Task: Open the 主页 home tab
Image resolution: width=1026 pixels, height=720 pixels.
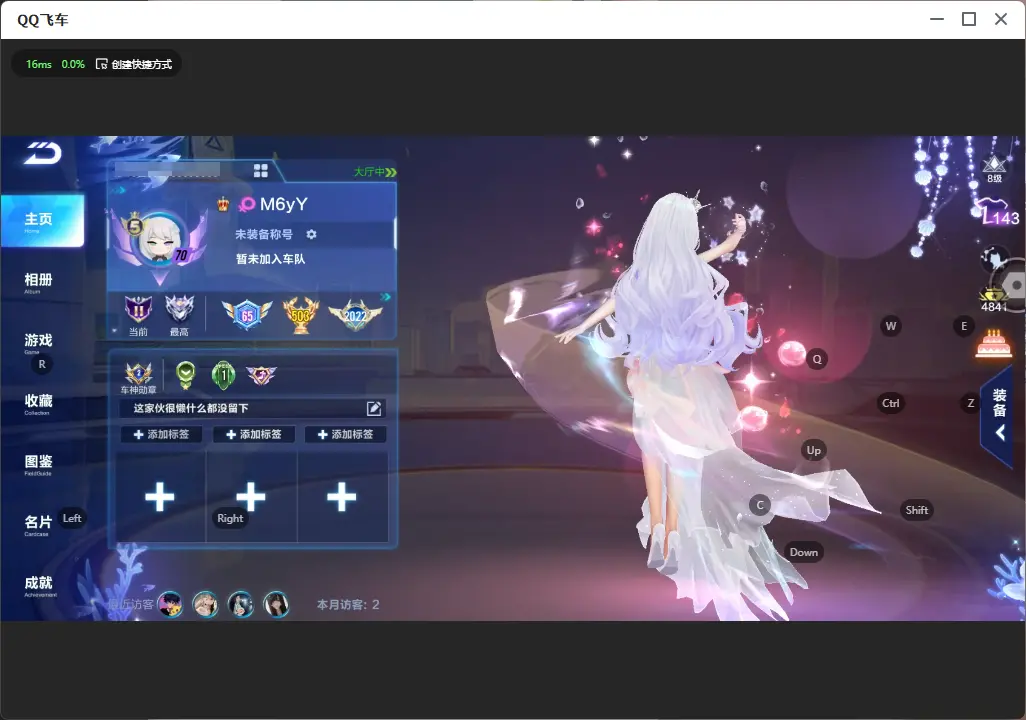Action: 42,221
